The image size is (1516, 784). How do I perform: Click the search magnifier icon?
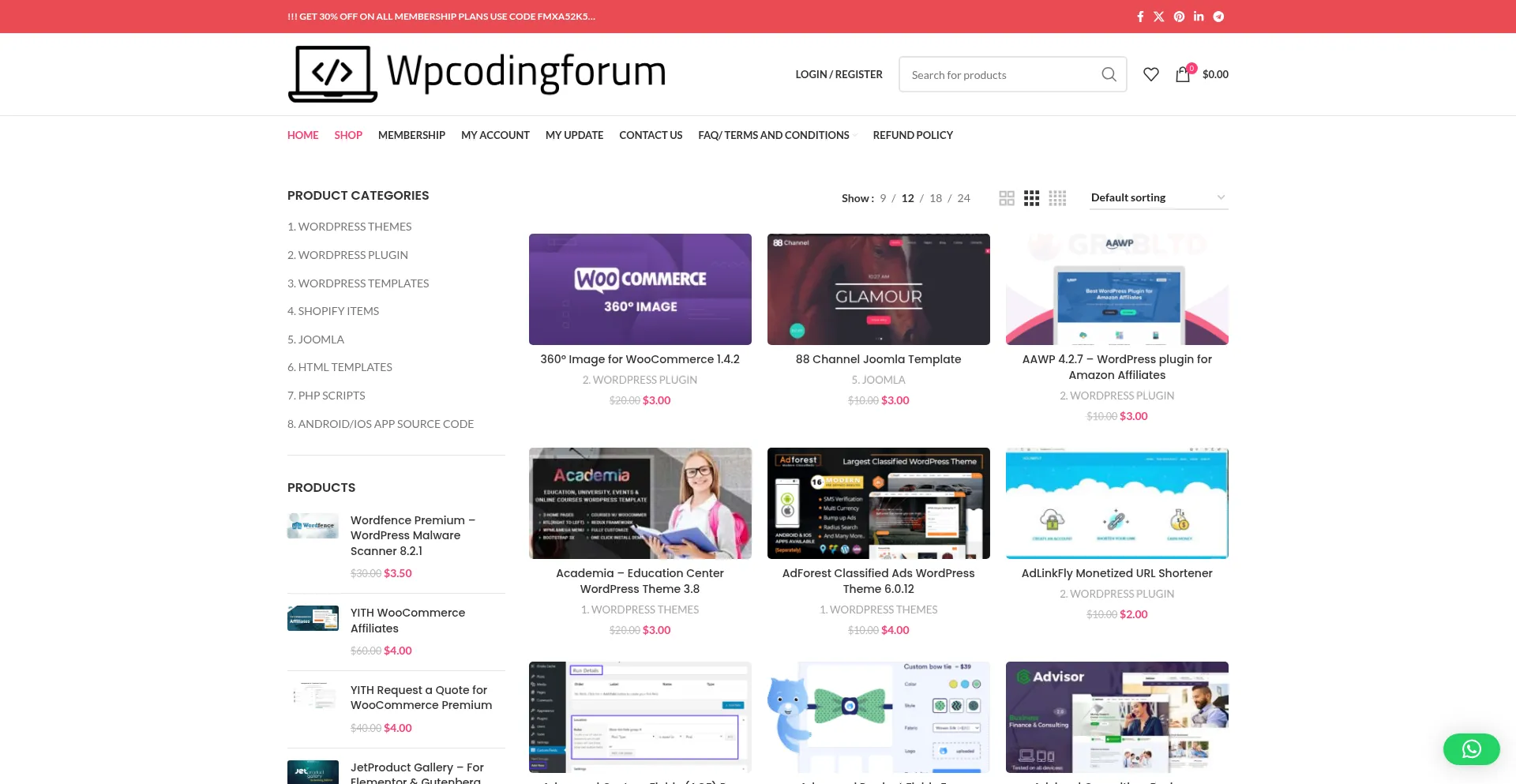1109,74
